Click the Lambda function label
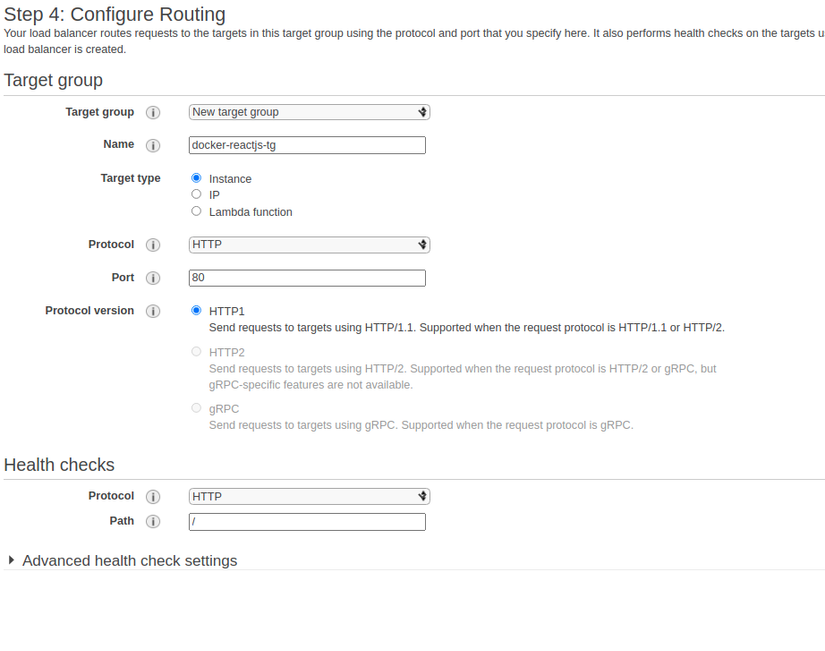 (x=250, y=212)
